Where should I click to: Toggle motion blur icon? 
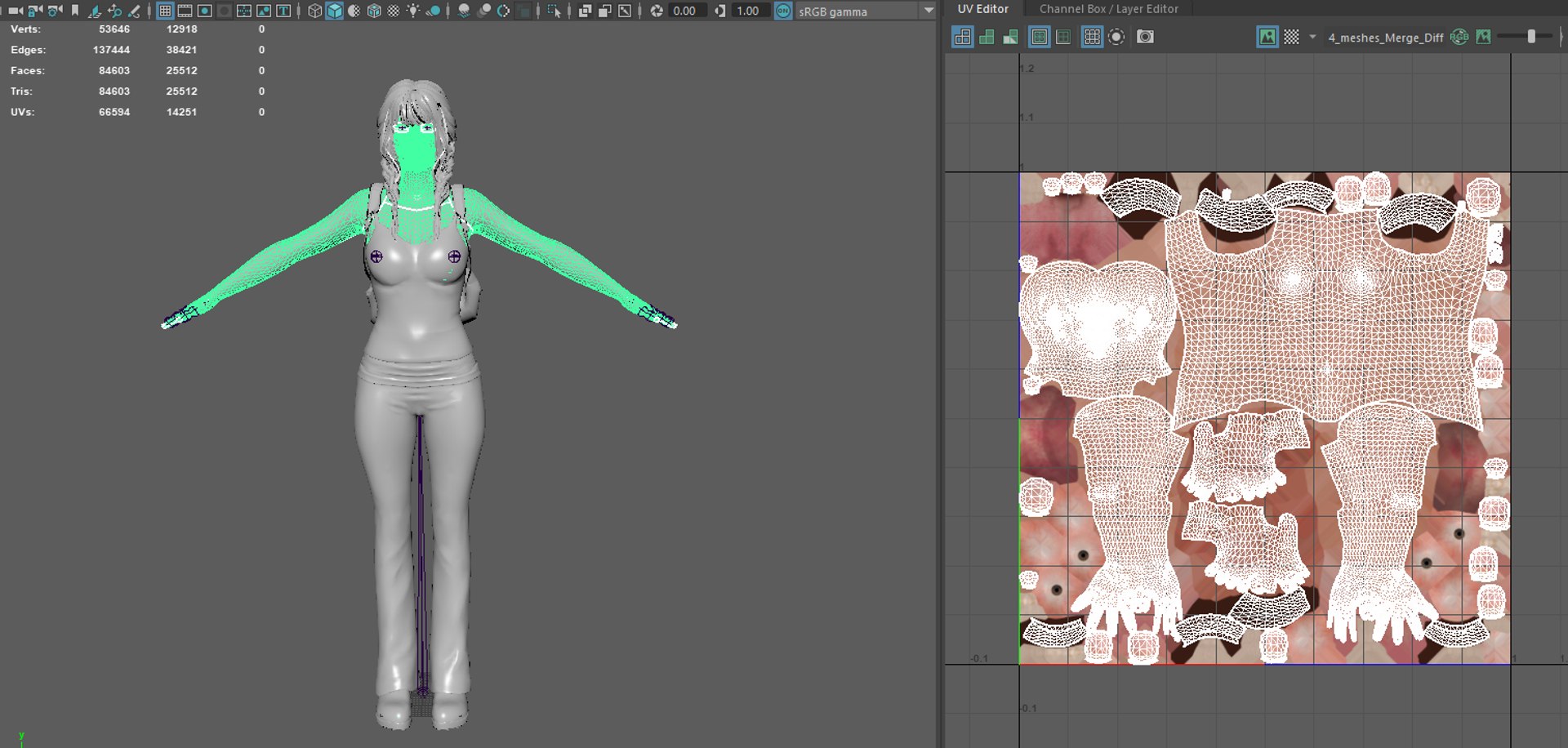(483, 11)
